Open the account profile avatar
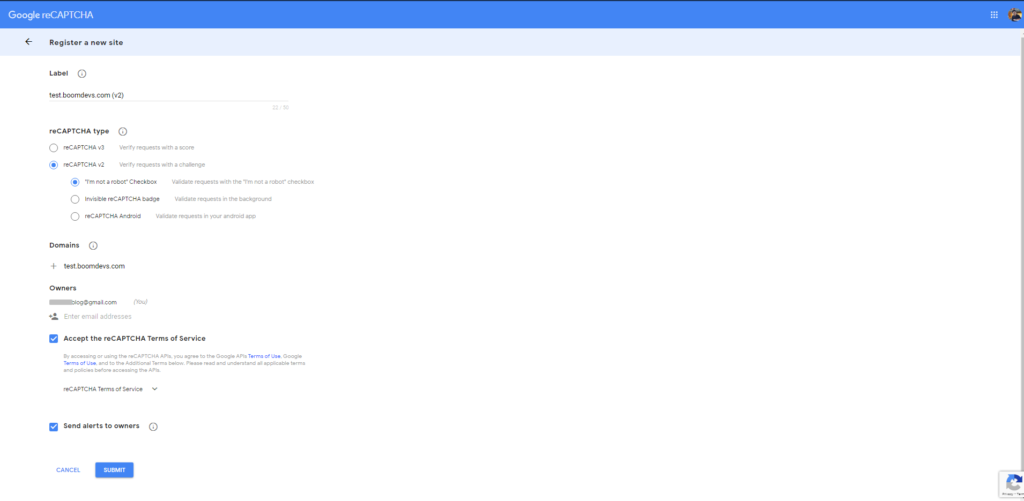The height and width of the screenshot is (501, 1024). (1015, 14)
